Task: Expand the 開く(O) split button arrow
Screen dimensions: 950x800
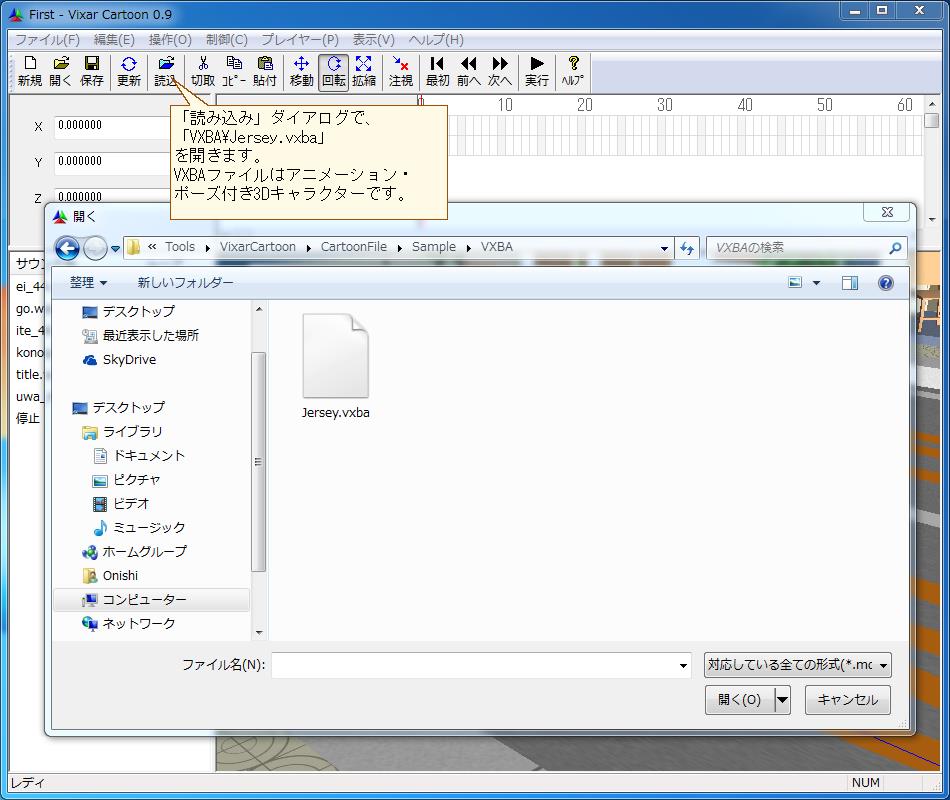Action: tap(780, 700)
